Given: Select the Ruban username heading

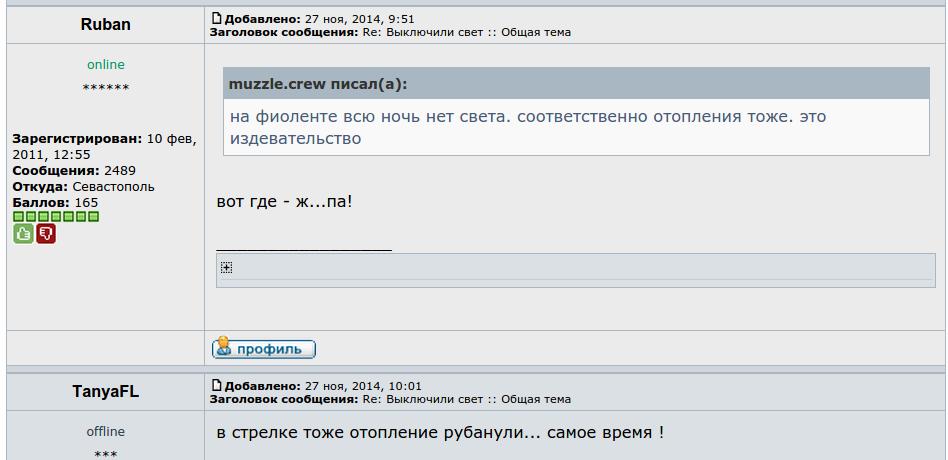Looking at the screenshot, I should [105, 25].
